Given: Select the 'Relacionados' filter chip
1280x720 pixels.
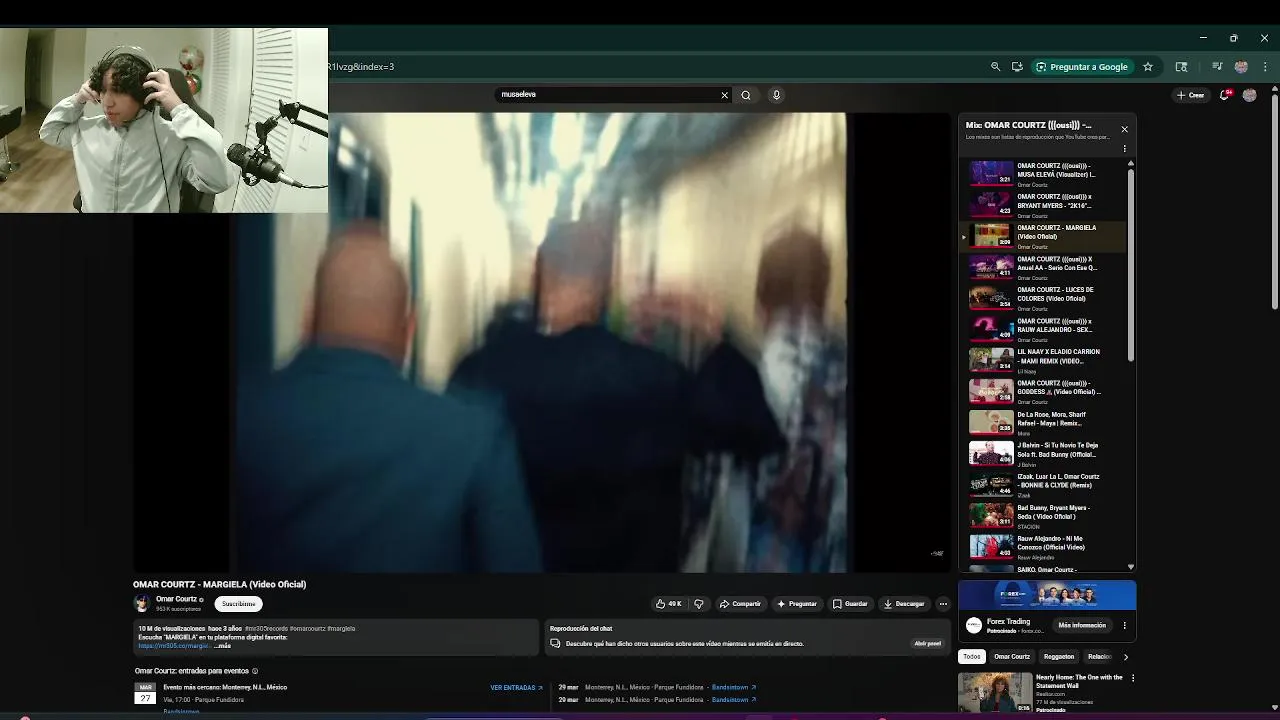Looking at the screenshot, I should (x=1099, y=657).
